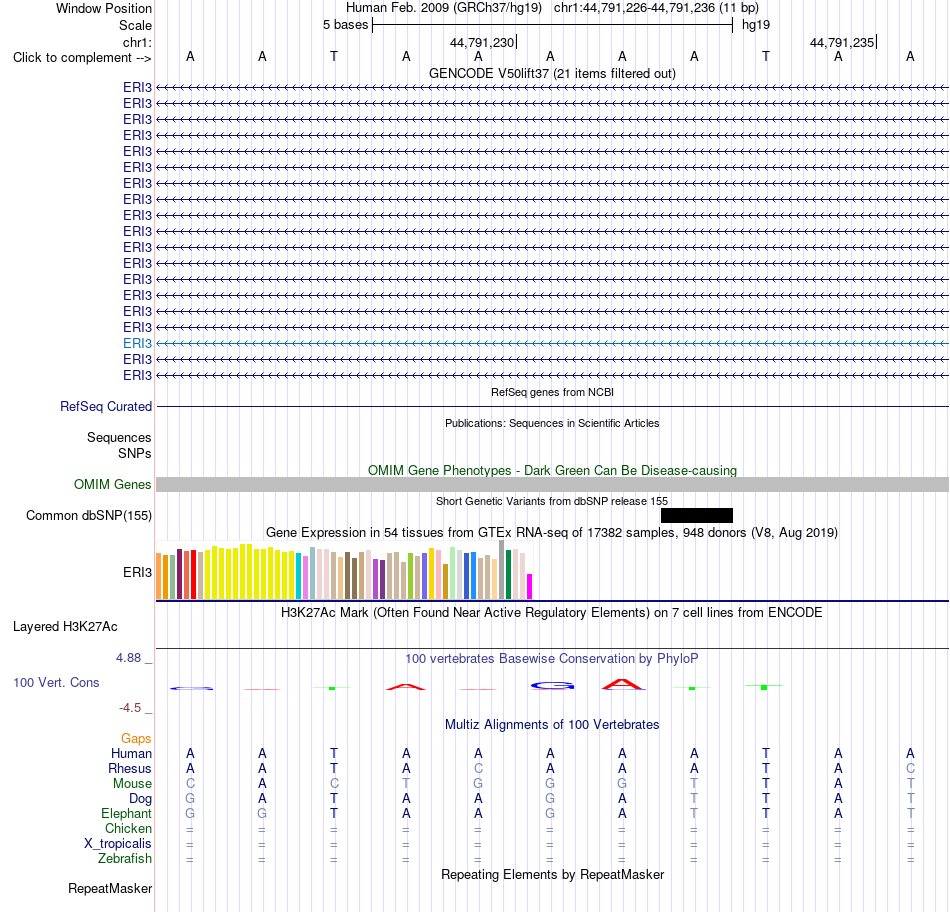Viewport: 950px width, 912px height.
Task: Click the blue 'G' PhyloP conservation logo
Action: pyautogui.click(x=552, y=686)
